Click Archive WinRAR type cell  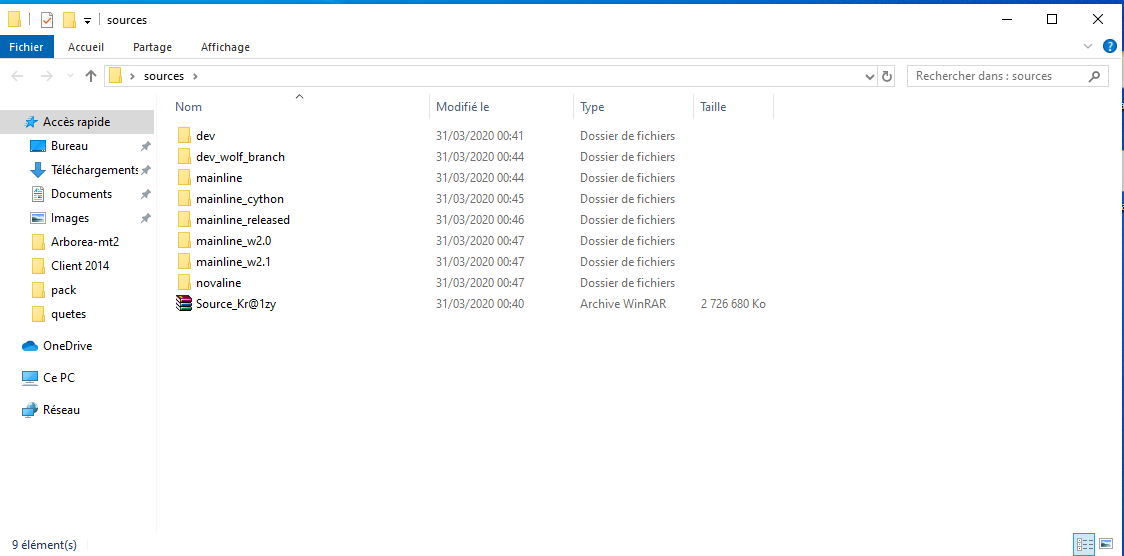point(623,304)
